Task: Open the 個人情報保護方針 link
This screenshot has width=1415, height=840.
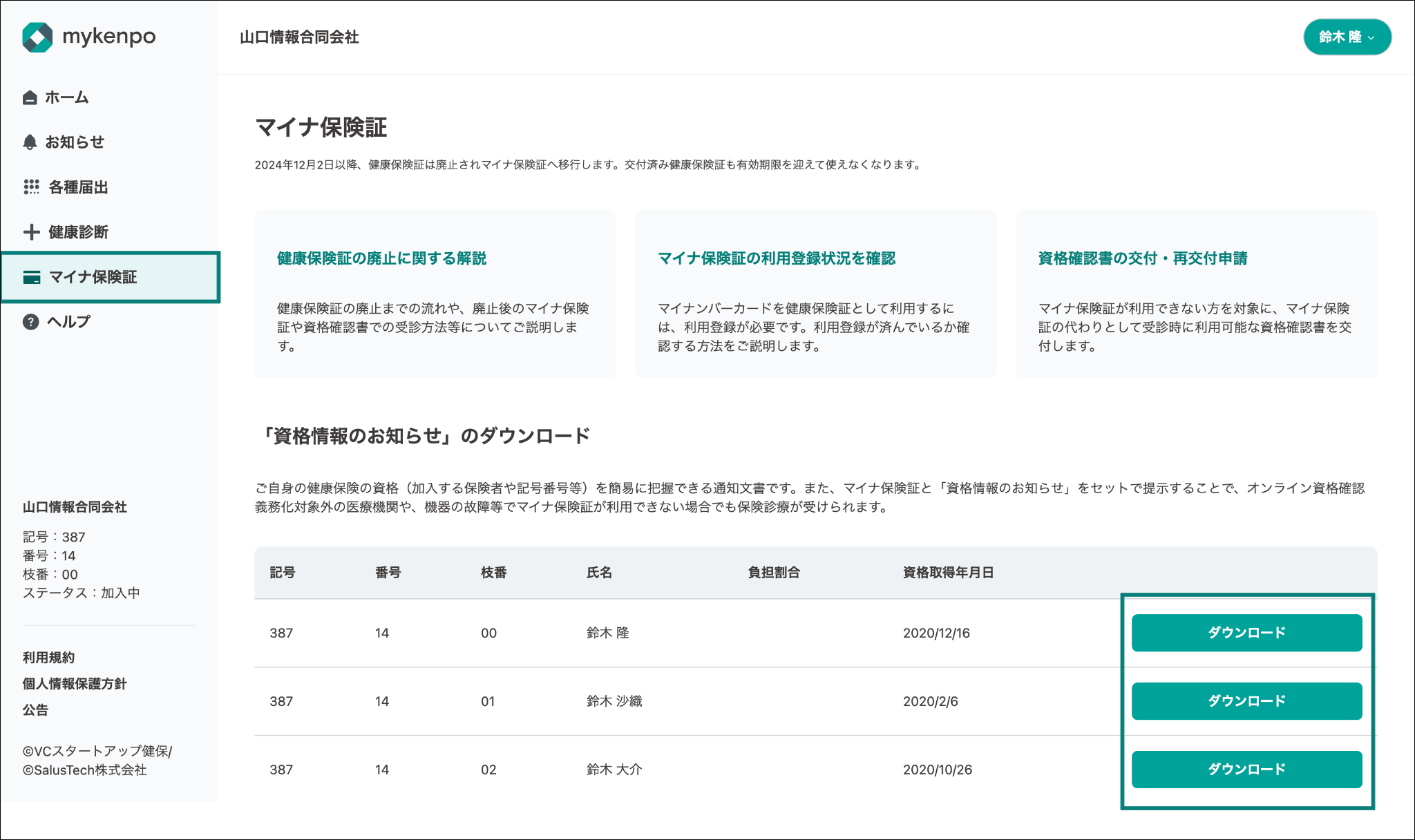Action: point(75,684)
